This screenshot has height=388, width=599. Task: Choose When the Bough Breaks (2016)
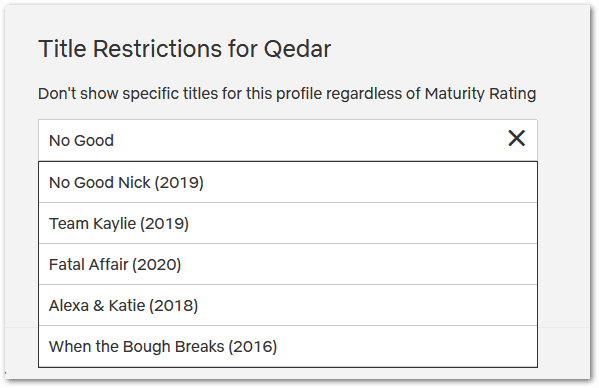(288, 346)
